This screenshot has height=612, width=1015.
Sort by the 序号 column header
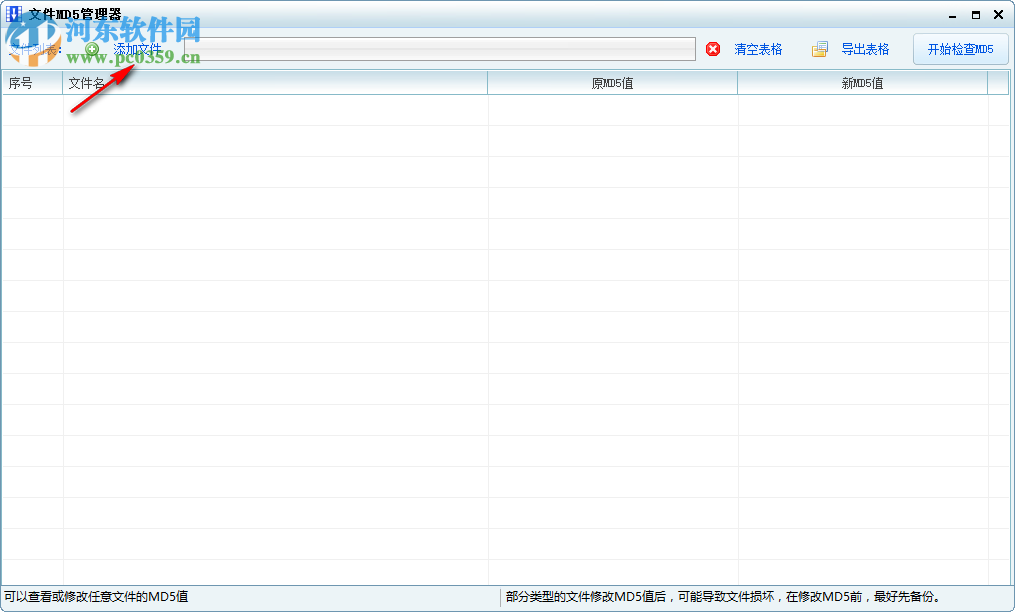pos(32,83)
